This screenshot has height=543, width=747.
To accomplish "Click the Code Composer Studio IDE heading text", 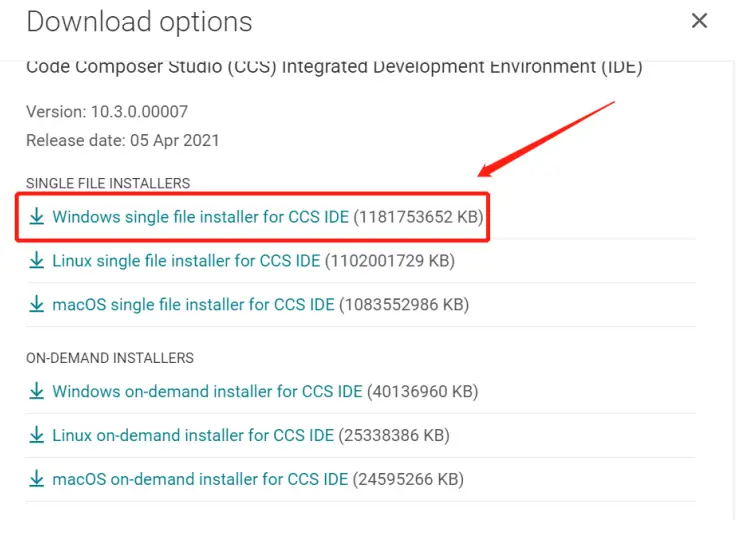I will point(334,68).
